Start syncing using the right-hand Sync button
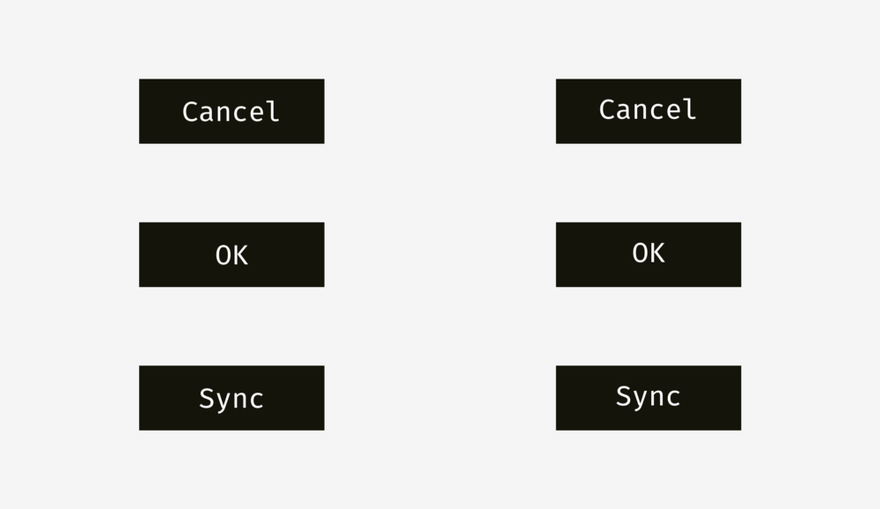This screenshot has width=880, height=509. tap(648, 398)
